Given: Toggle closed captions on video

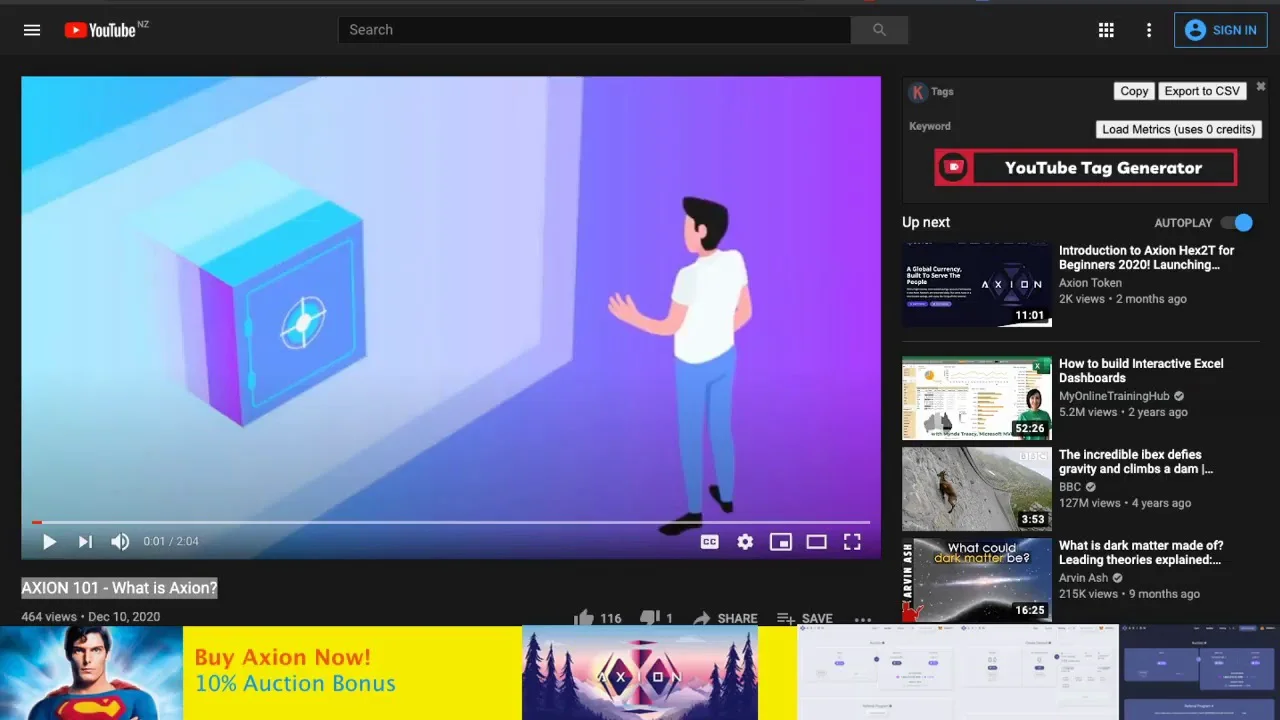Looking at the screenshot, I should tap(709, 542).
